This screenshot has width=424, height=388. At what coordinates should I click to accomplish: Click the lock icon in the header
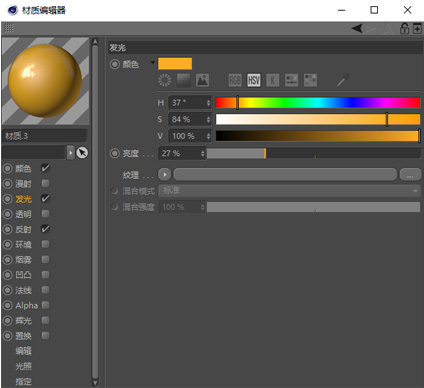(x=404, y=28)
